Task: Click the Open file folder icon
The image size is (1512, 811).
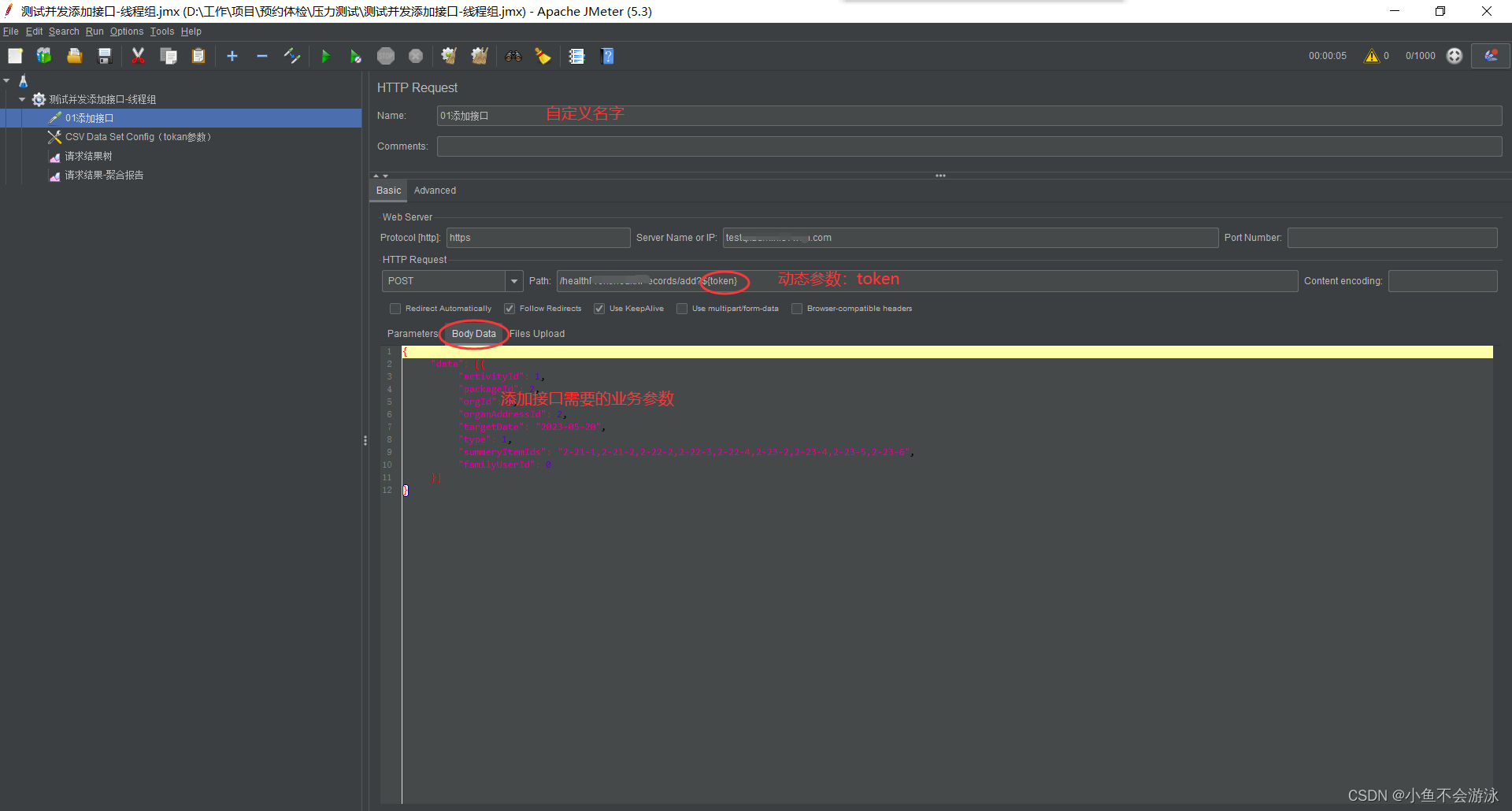Action: pos(75,56)
